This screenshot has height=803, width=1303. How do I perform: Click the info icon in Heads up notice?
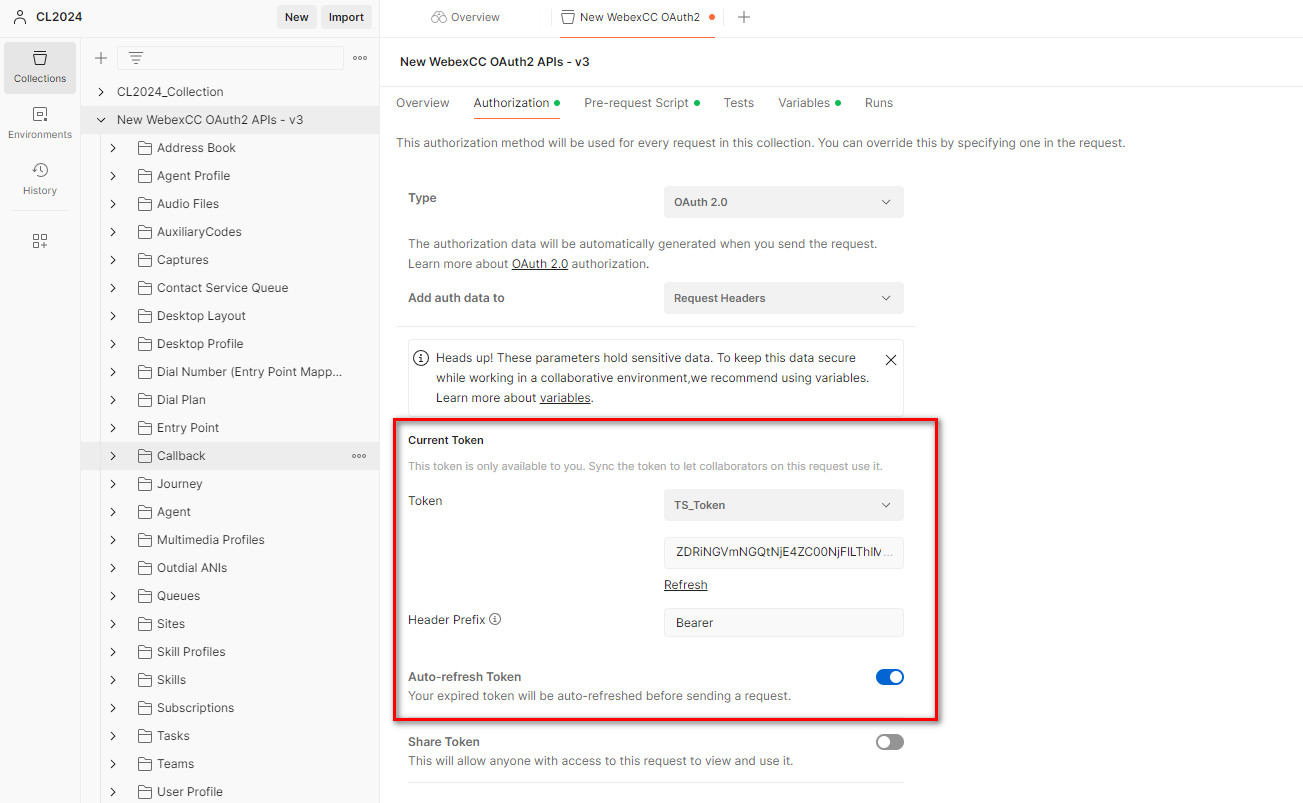421,358
